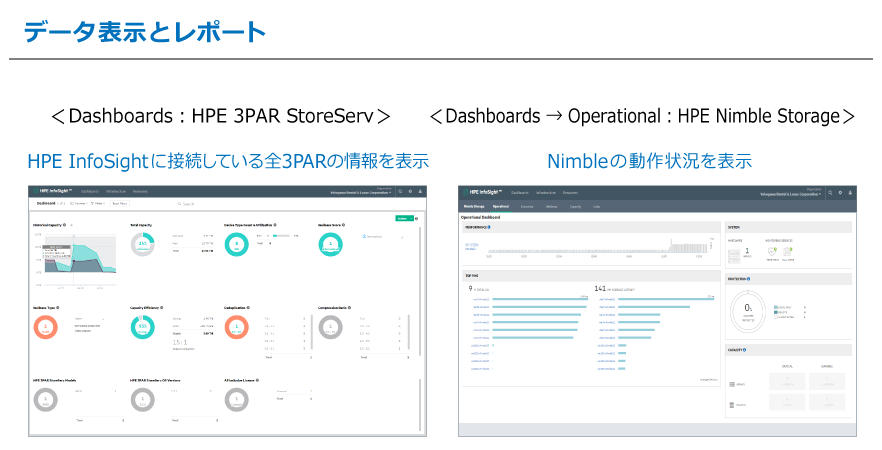Expand the Filters dropdown in 3PAR dashboard
This screenshot has width=882, height=450.
tap(98, 204)
